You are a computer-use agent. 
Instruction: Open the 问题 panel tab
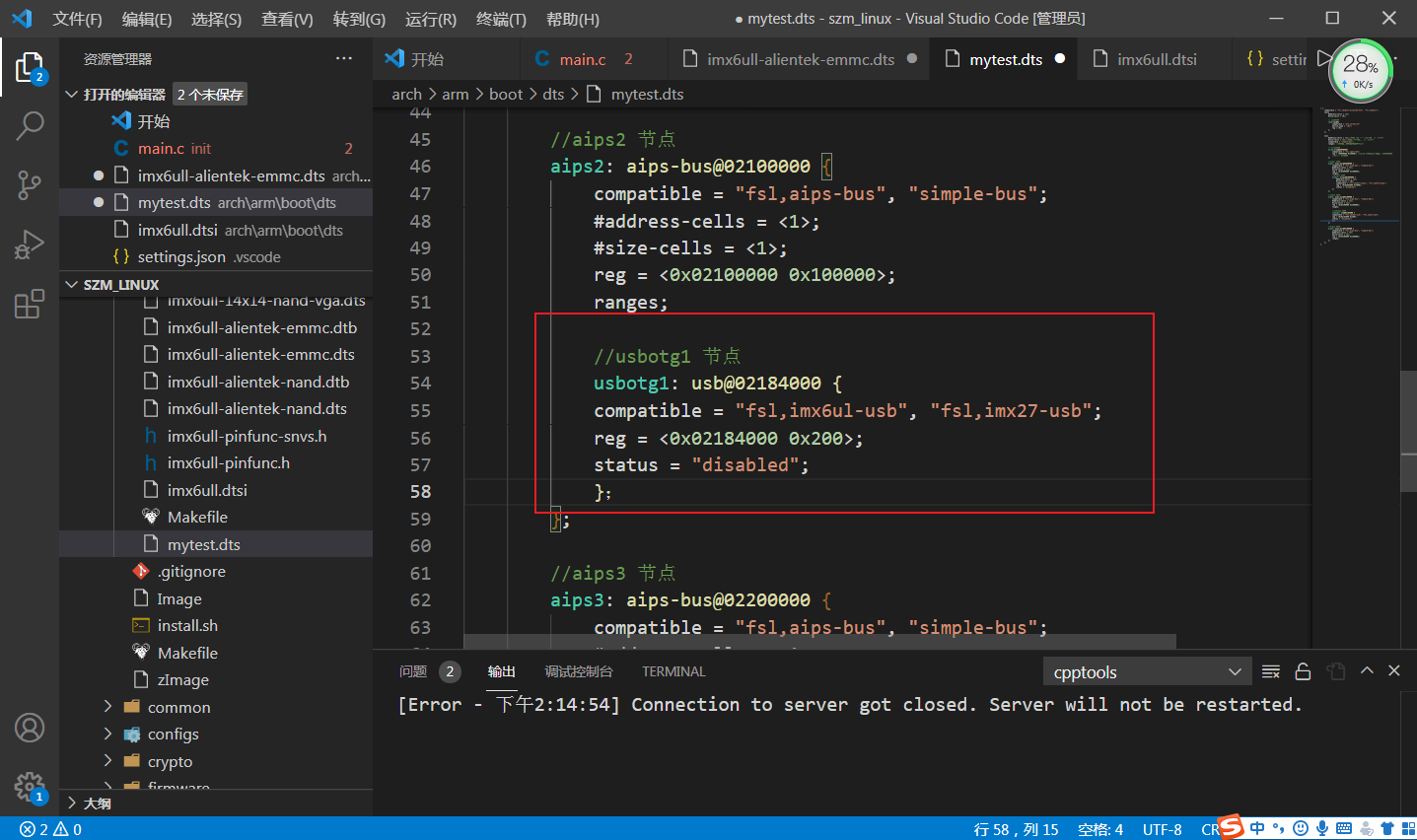[x=413, y=671]
